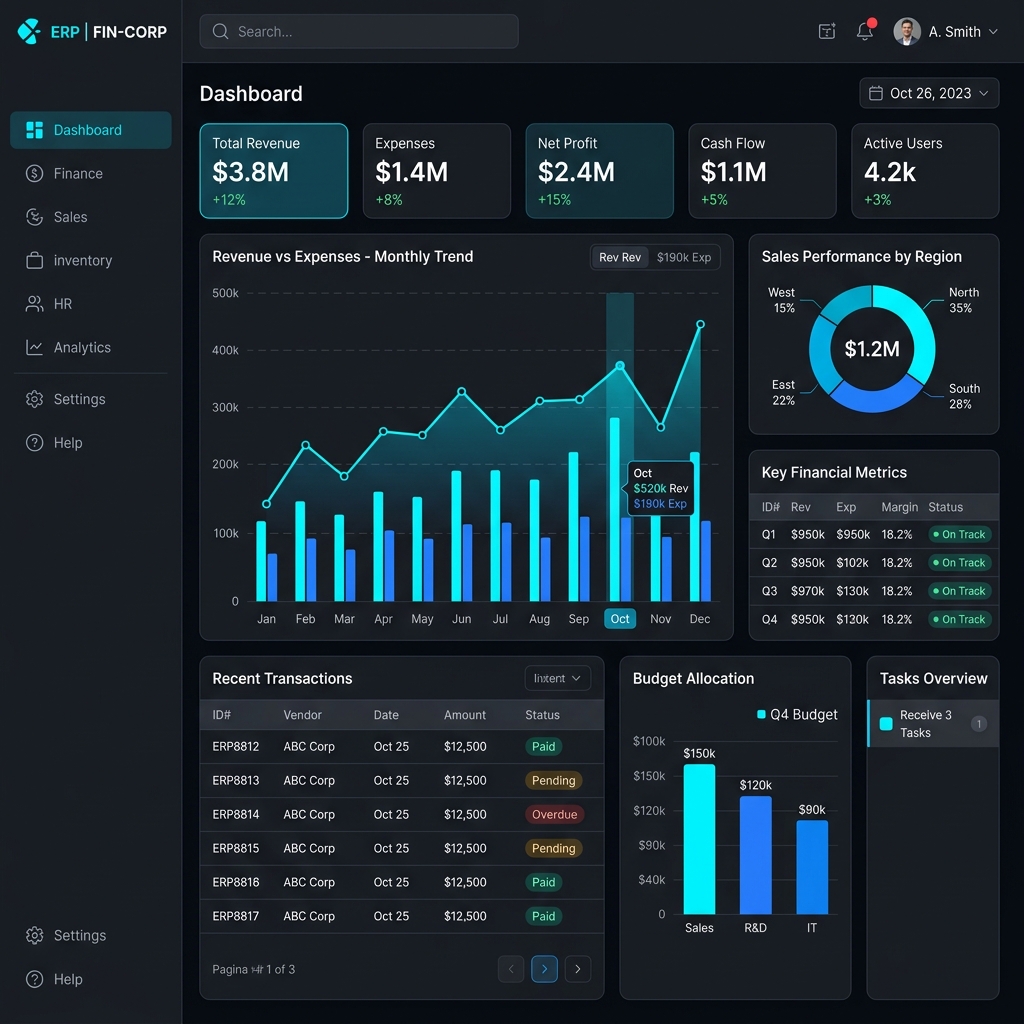Toggle the Q4 Budget legend swatch

point(761,714)
